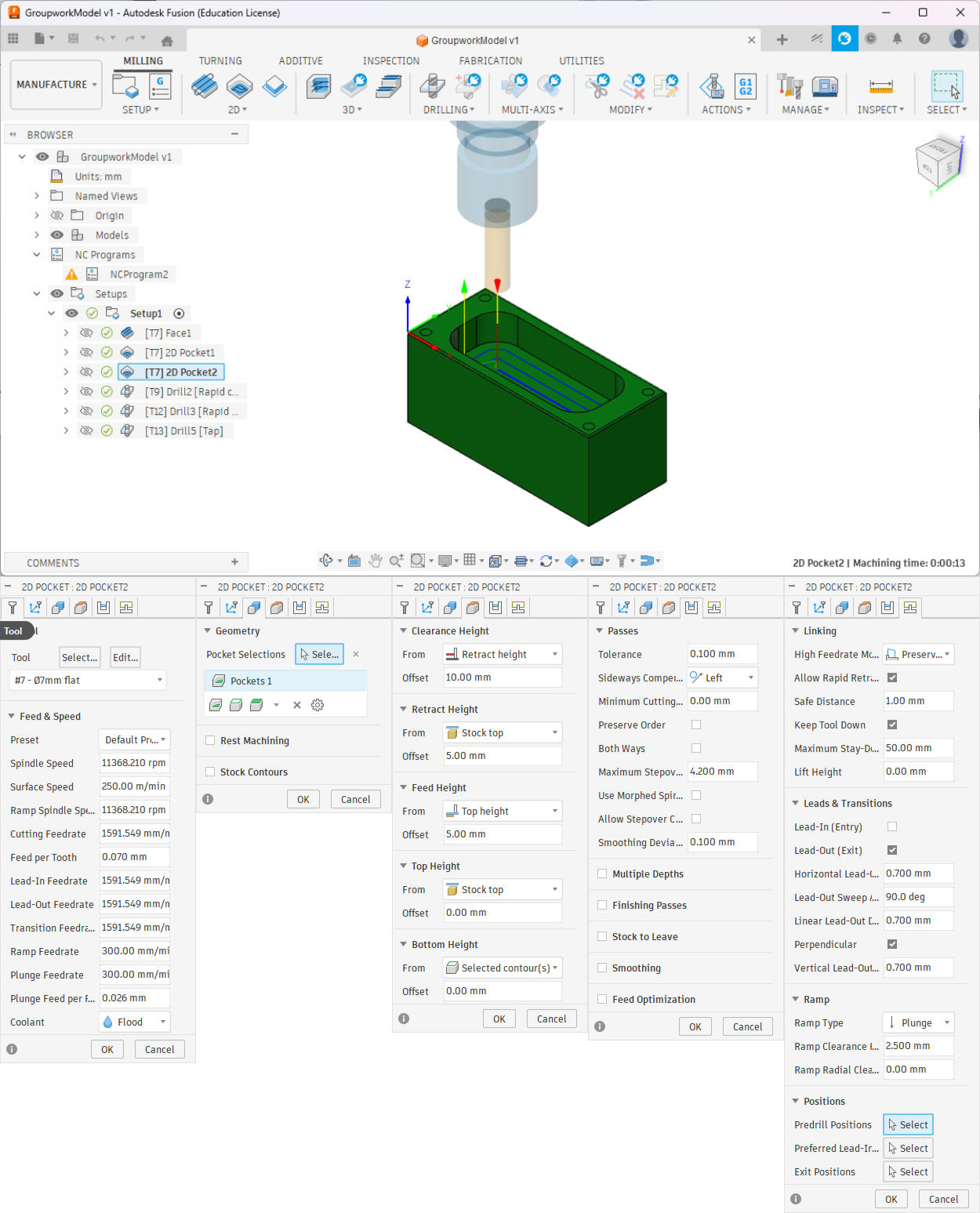Click OK in the Geometry panel

[303, 799]
